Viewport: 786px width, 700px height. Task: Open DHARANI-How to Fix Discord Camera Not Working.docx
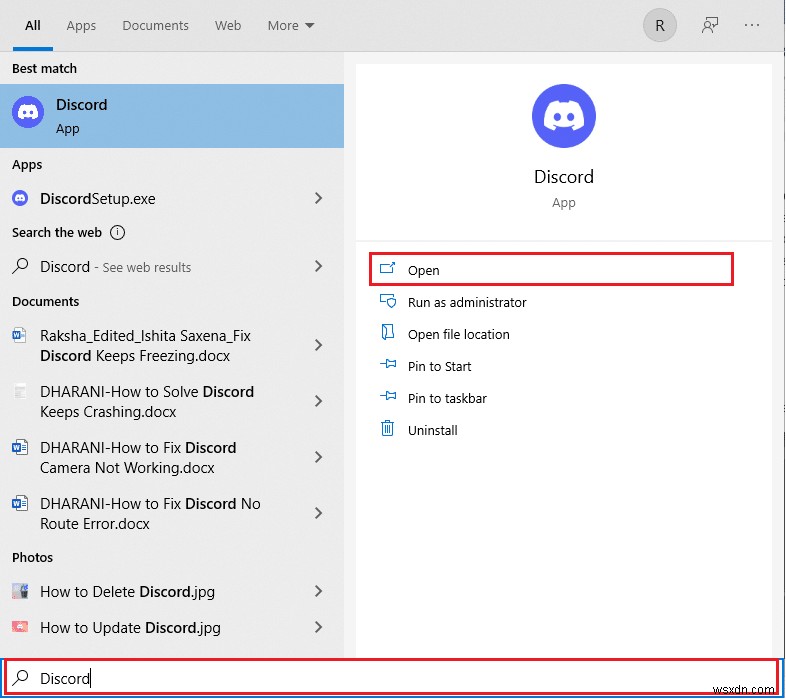[x=138, y=458]
